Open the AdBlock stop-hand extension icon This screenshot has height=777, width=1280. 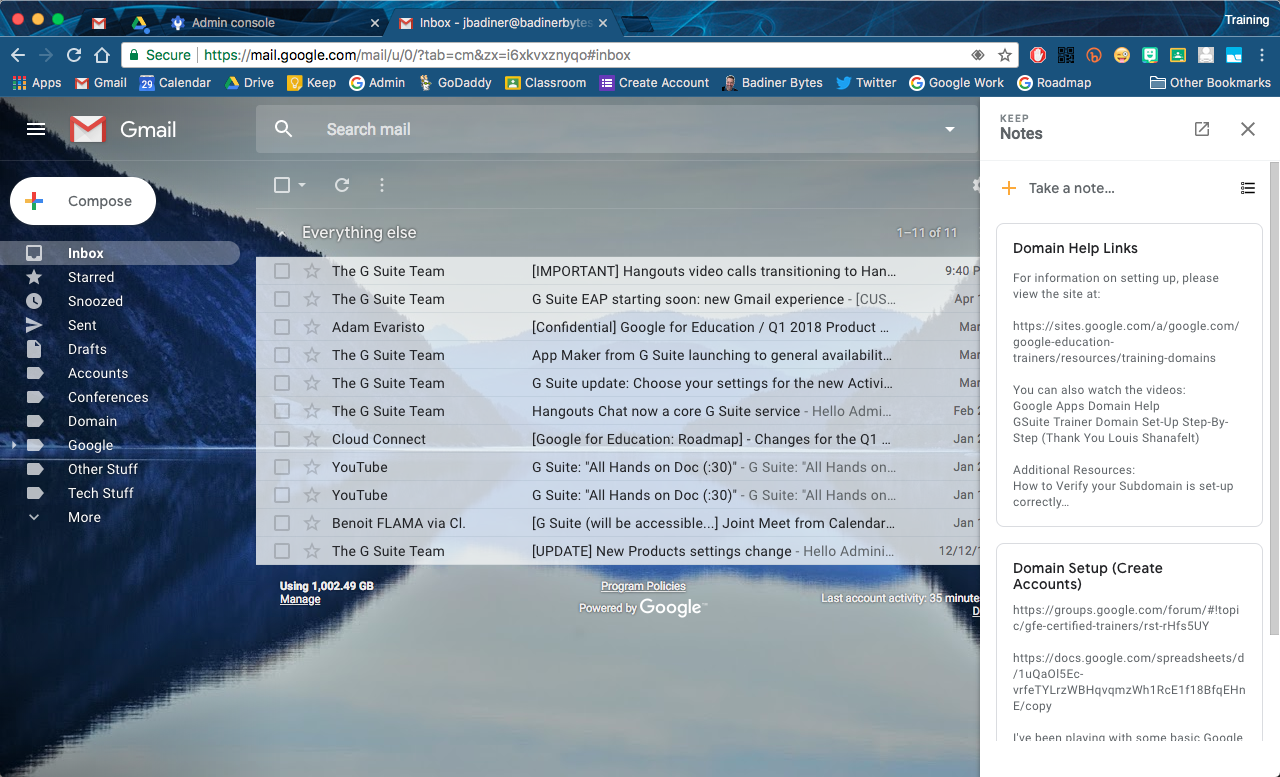click(1039, 55)
